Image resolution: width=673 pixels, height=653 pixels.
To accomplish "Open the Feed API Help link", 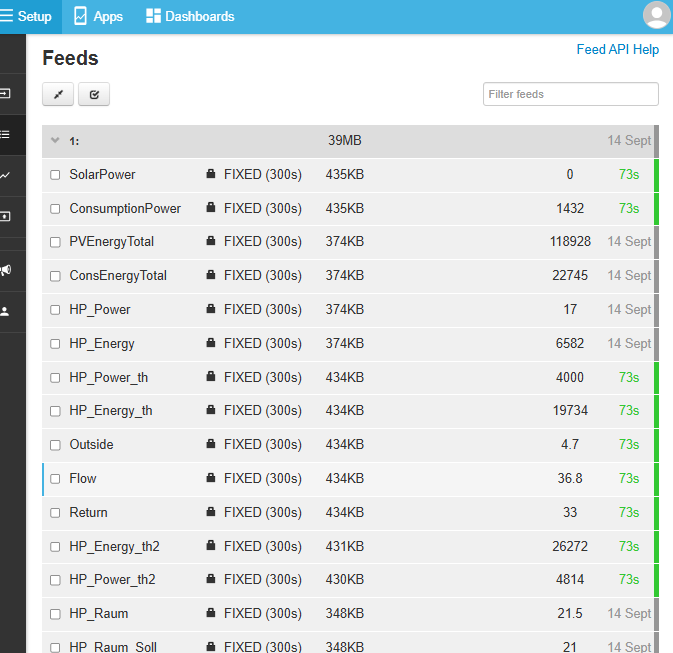I will coord(617,49).
